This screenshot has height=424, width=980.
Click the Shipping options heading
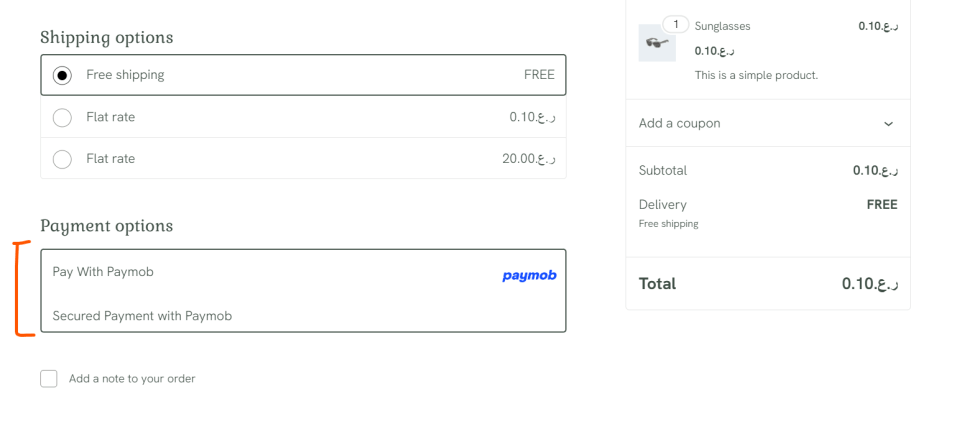(x=106, y=37)
